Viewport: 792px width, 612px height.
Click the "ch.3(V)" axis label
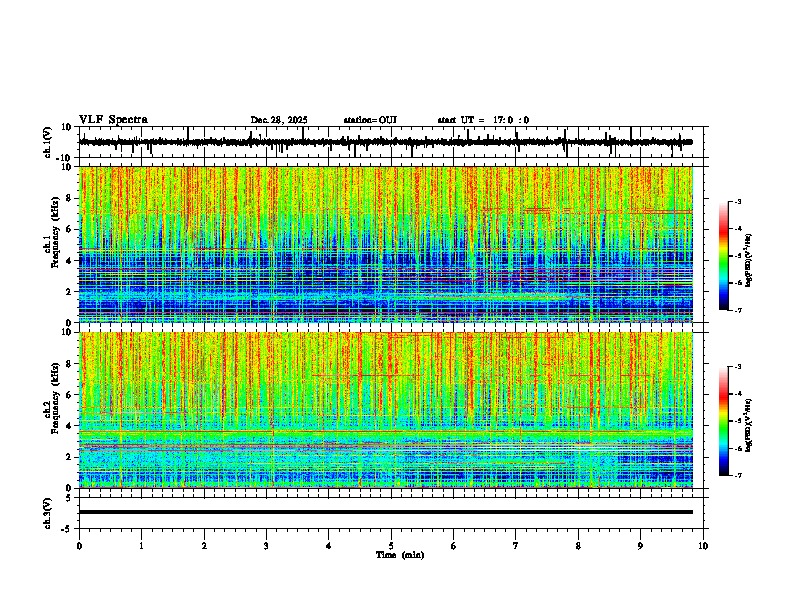[48, 513]
